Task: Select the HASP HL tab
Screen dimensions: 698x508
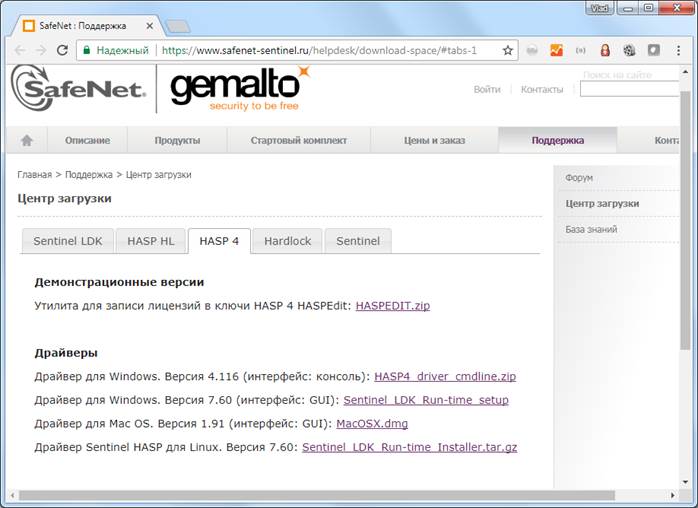Action: click(x=150, y=241)
